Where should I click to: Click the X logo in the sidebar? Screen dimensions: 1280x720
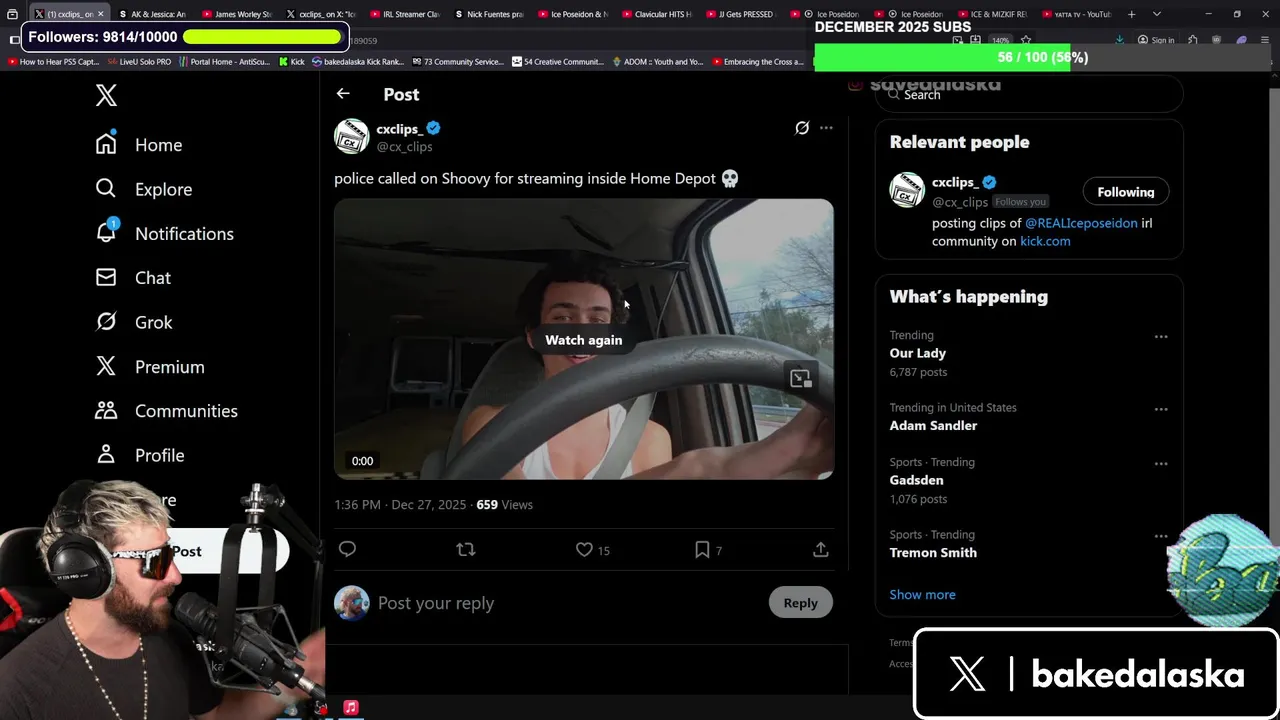(106, 95)
